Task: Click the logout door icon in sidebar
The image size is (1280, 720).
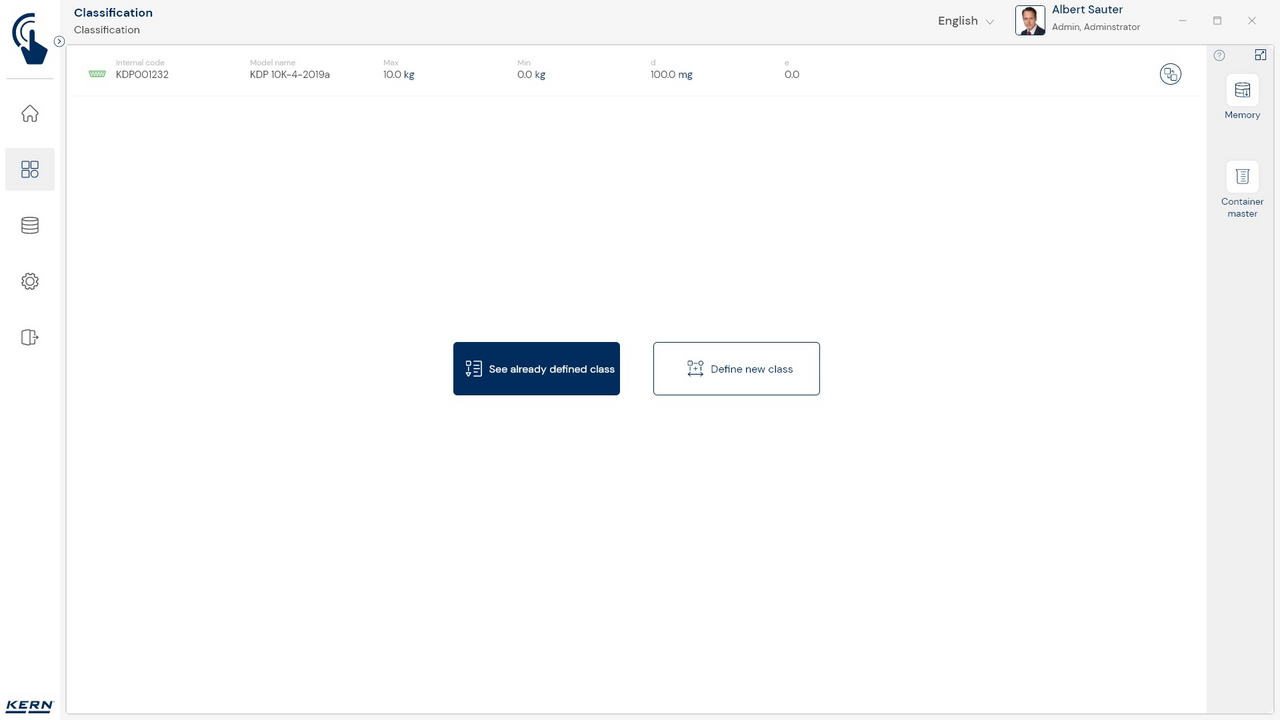Action: coord(30,338)
